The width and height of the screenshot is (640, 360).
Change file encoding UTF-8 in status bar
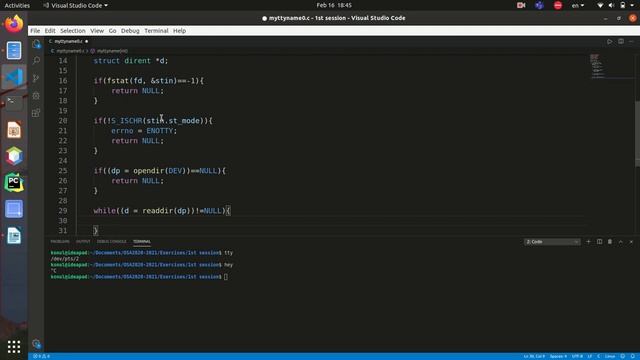[577, 356]
